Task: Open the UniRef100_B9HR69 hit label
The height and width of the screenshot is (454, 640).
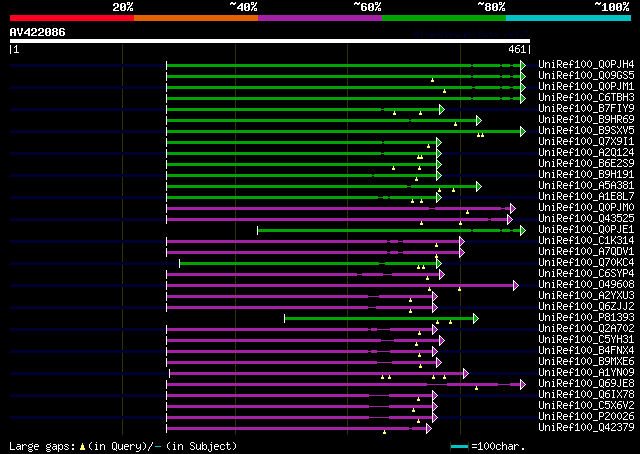Action: tap(586, 120)
